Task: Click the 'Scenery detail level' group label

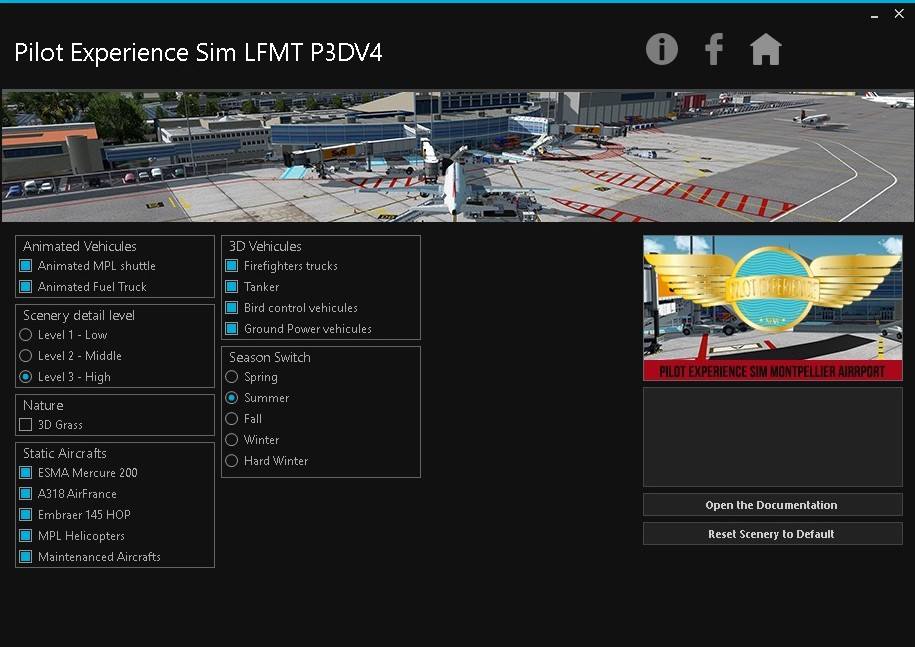Action: pyautogui.click(x=79, y=316)
